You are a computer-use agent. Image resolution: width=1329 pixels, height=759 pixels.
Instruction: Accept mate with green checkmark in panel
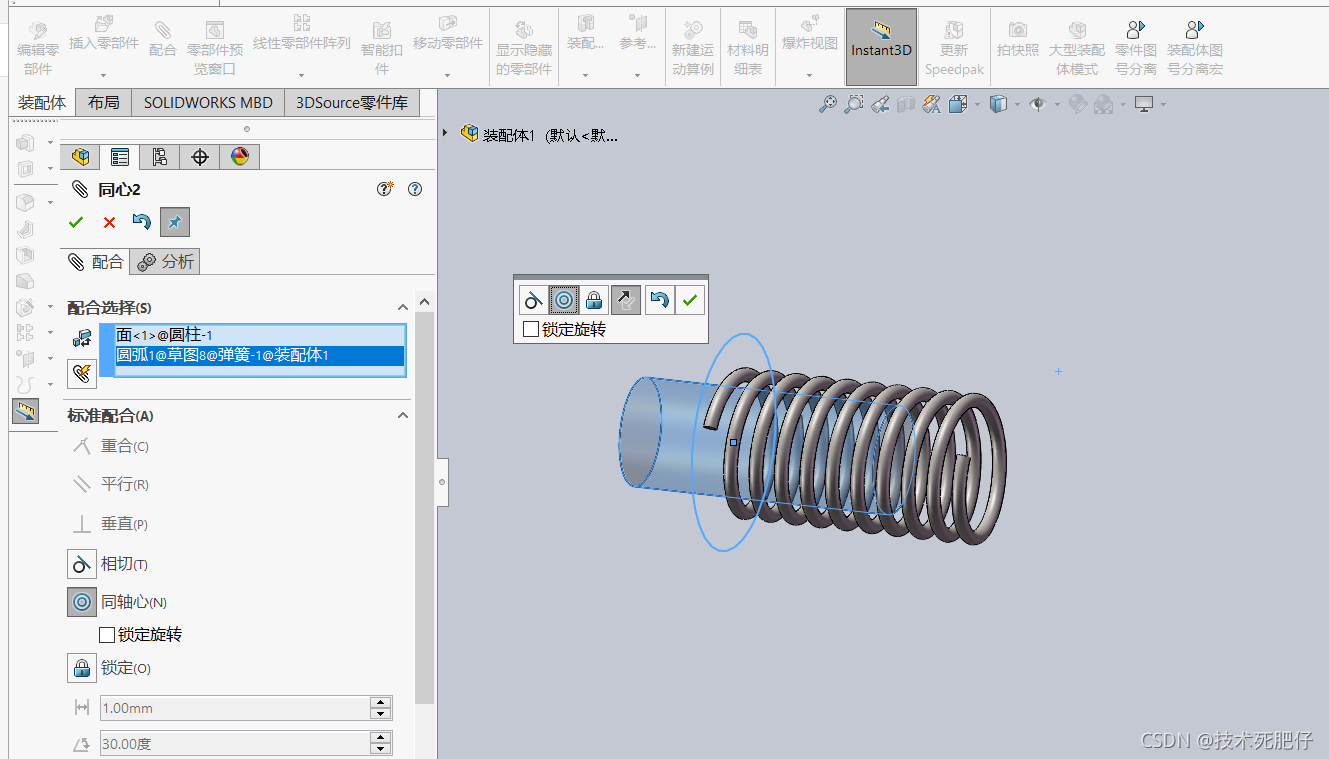tap(76, 222)
